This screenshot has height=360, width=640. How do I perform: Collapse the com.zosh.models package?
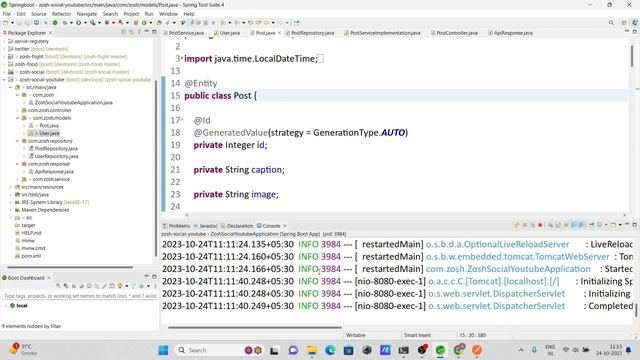pos(17,118)
